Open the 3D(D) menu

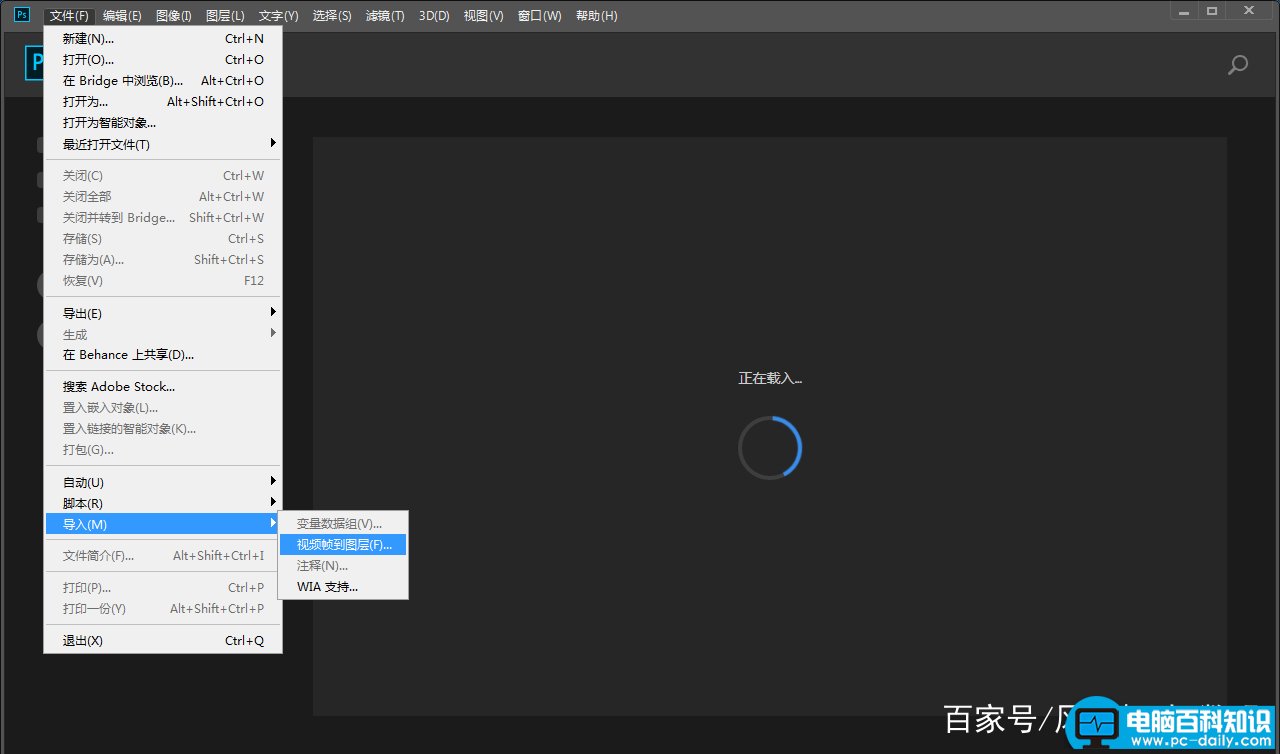pyautogui.click(x=434, y=16)
